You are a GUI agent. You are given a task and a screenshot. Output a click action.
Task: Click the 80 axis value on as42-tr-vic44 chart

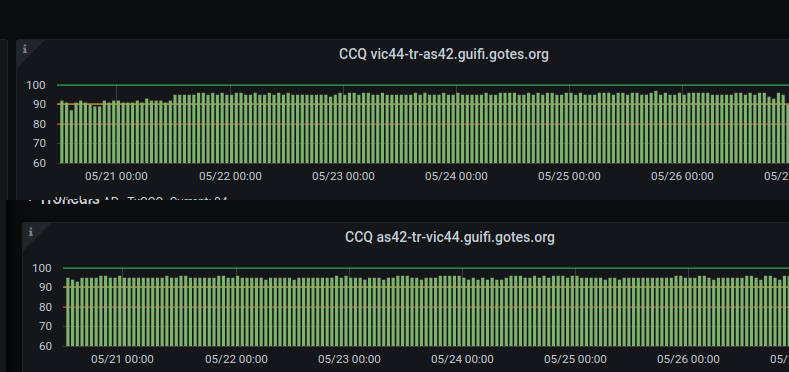(x=45, y=307)
